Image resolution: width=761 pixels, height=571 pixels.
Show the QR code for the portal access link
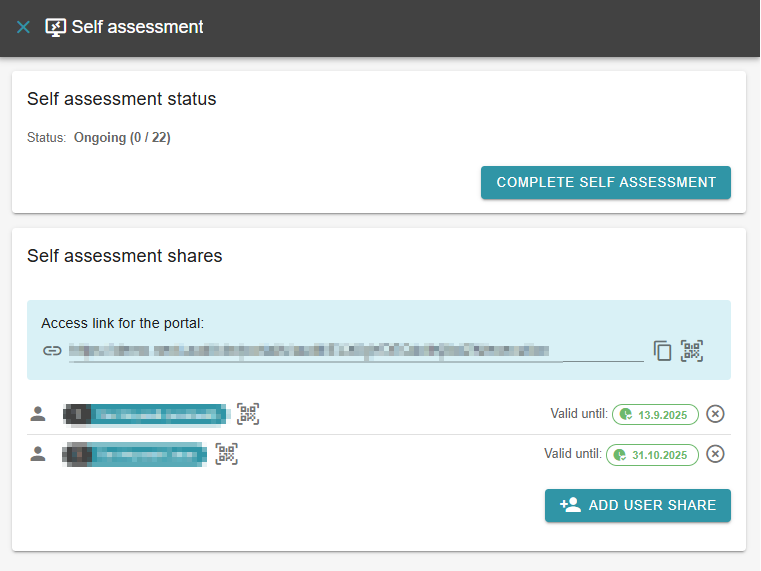click(x=692, y=351)
